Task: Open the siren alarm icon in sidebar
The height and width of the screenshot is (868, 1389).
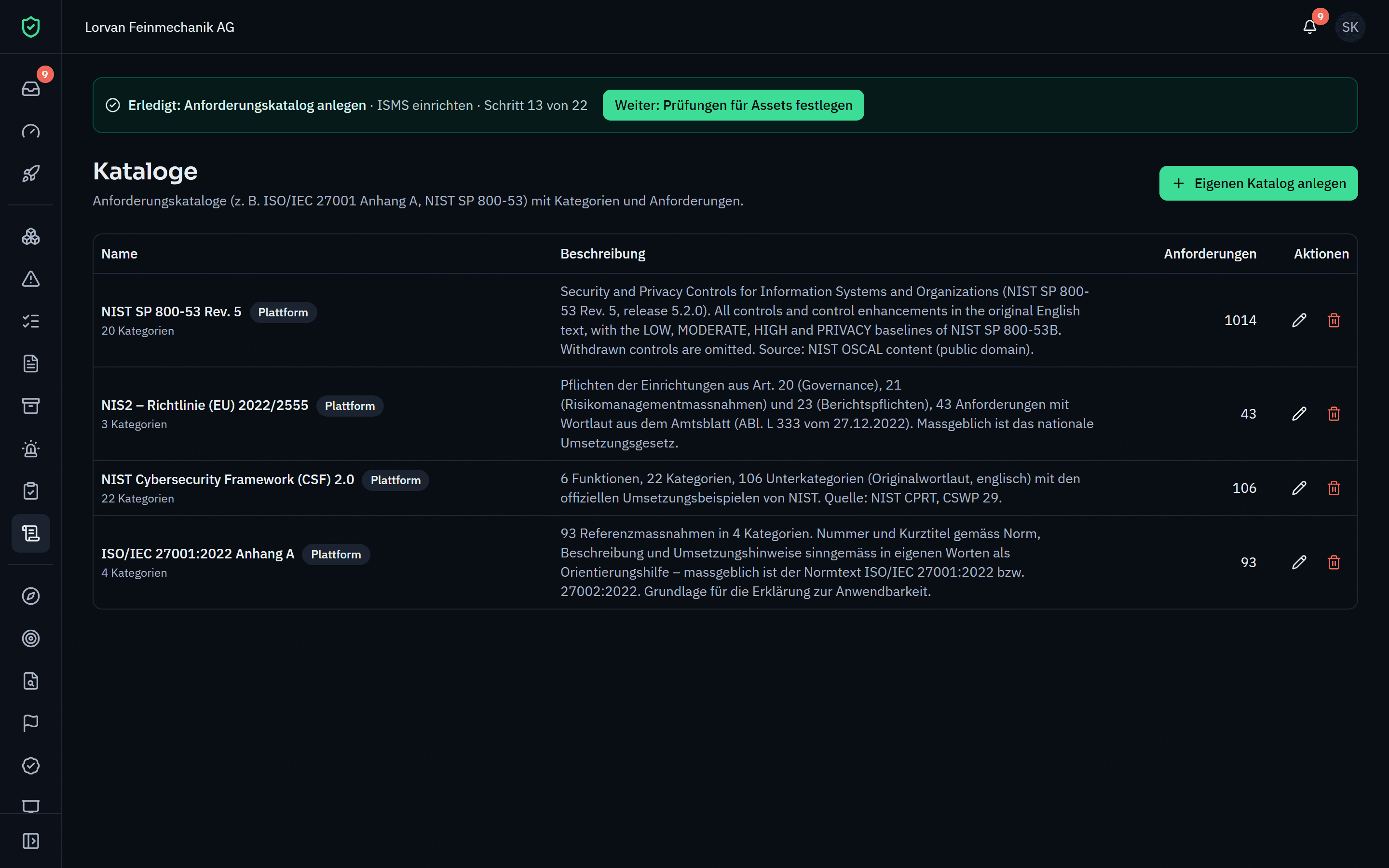Action: (x=30, y=449)
